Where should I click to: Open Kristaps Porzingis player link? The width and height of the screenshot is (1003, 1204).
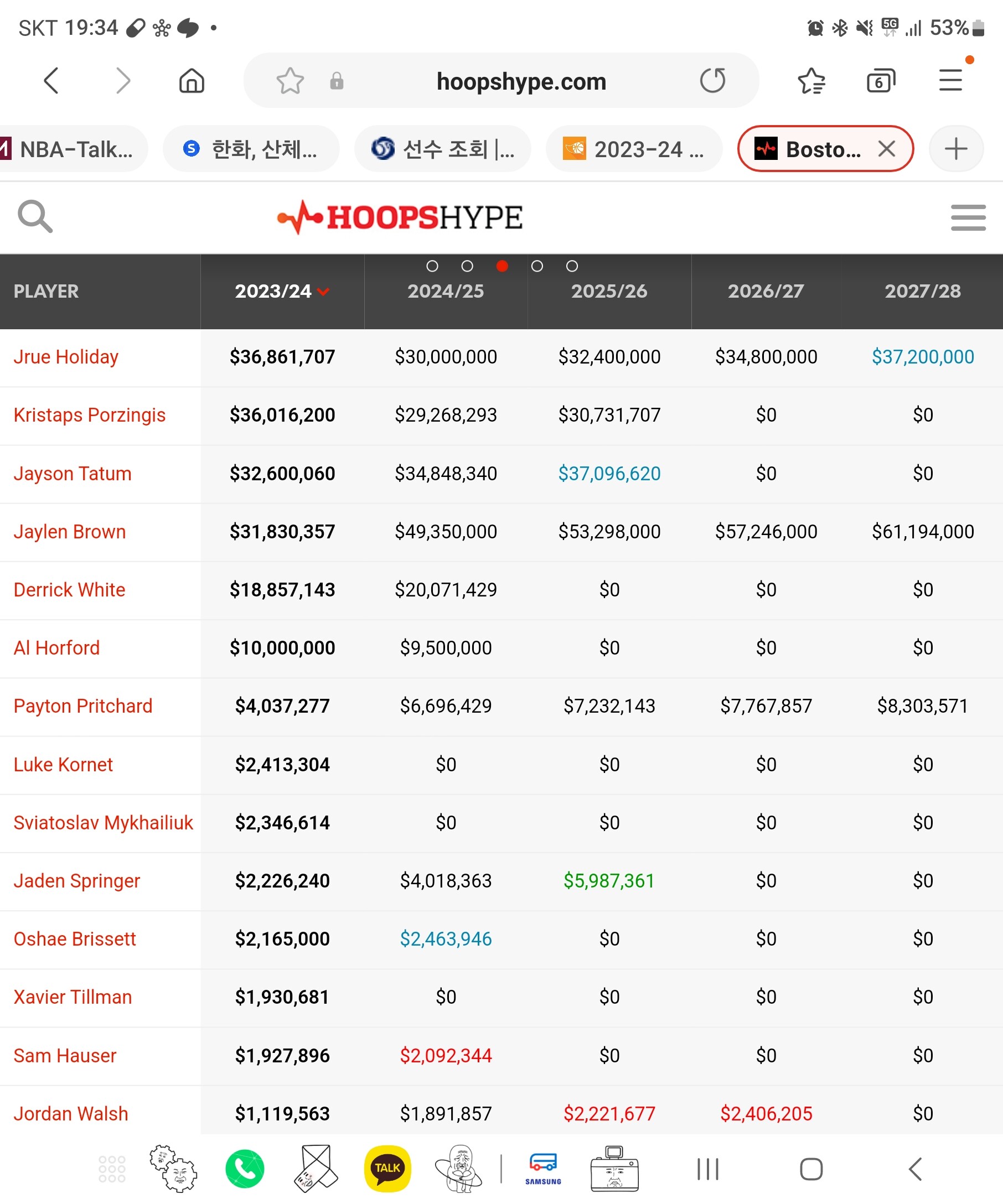[x=90, y=415]
